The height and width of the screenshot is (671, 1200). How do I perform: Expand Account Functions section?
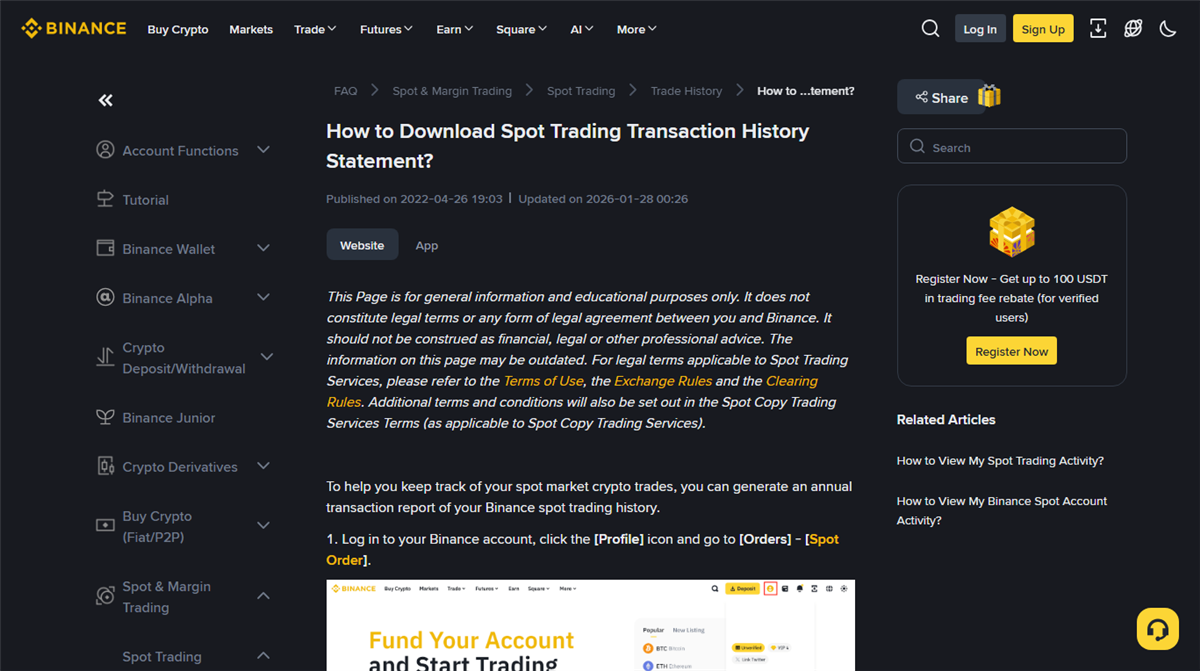click(263, 150)
